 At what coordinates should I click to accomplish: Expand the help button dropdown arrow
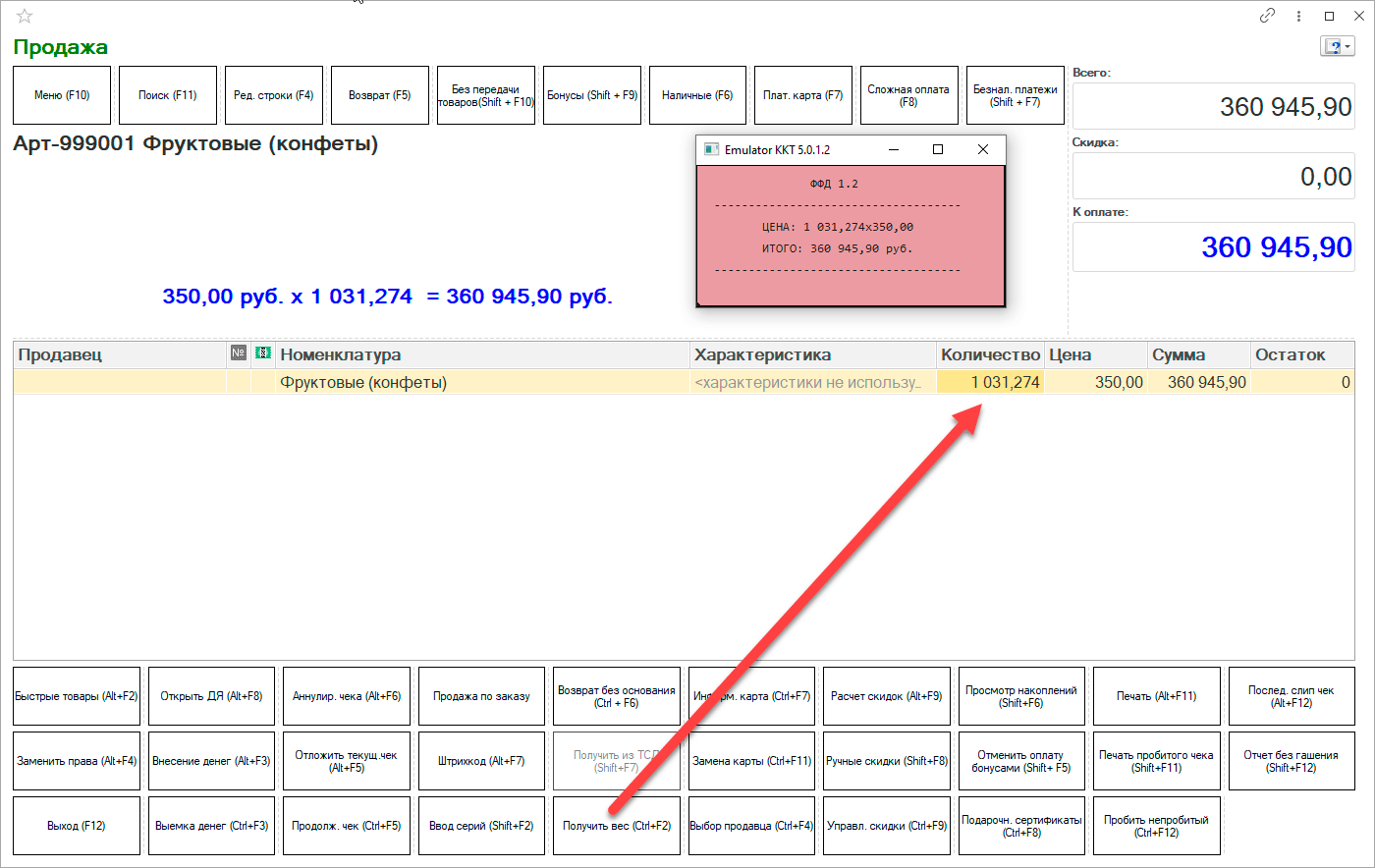pos(1348,47)
